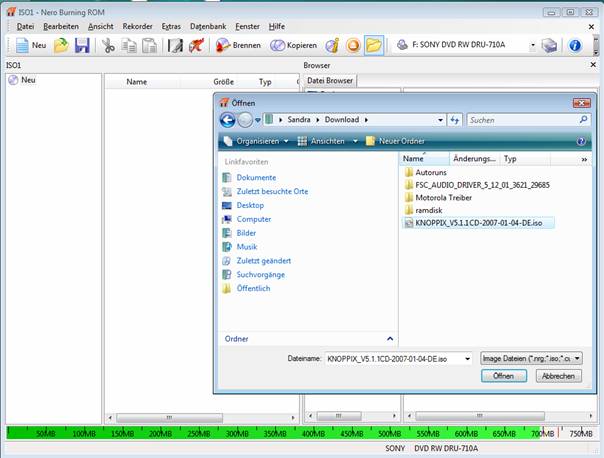Click the Abbrechen button
The height and width of the screenshot is (458, 604).
tap(559, 376)
